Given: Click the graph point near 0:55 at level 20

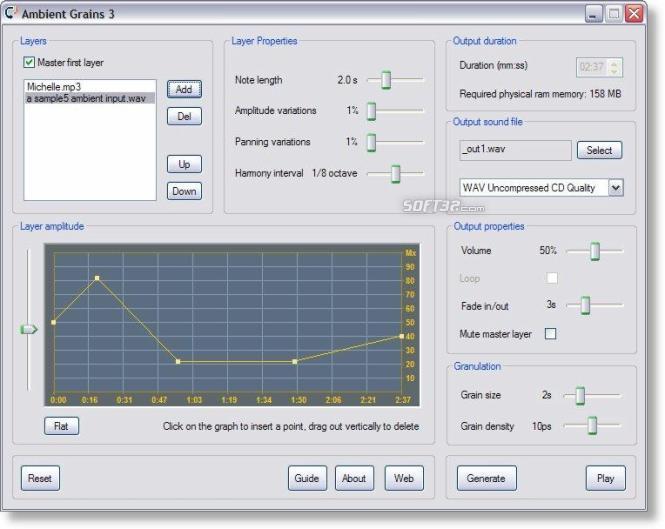Looking at the screenshot, I should click(178, 362).
